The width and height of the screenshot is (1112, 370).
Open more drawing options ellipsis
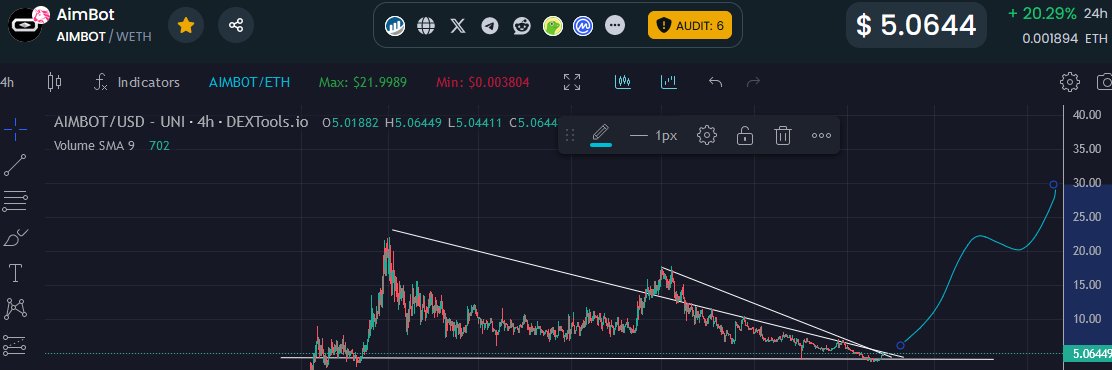click(821, 135)
